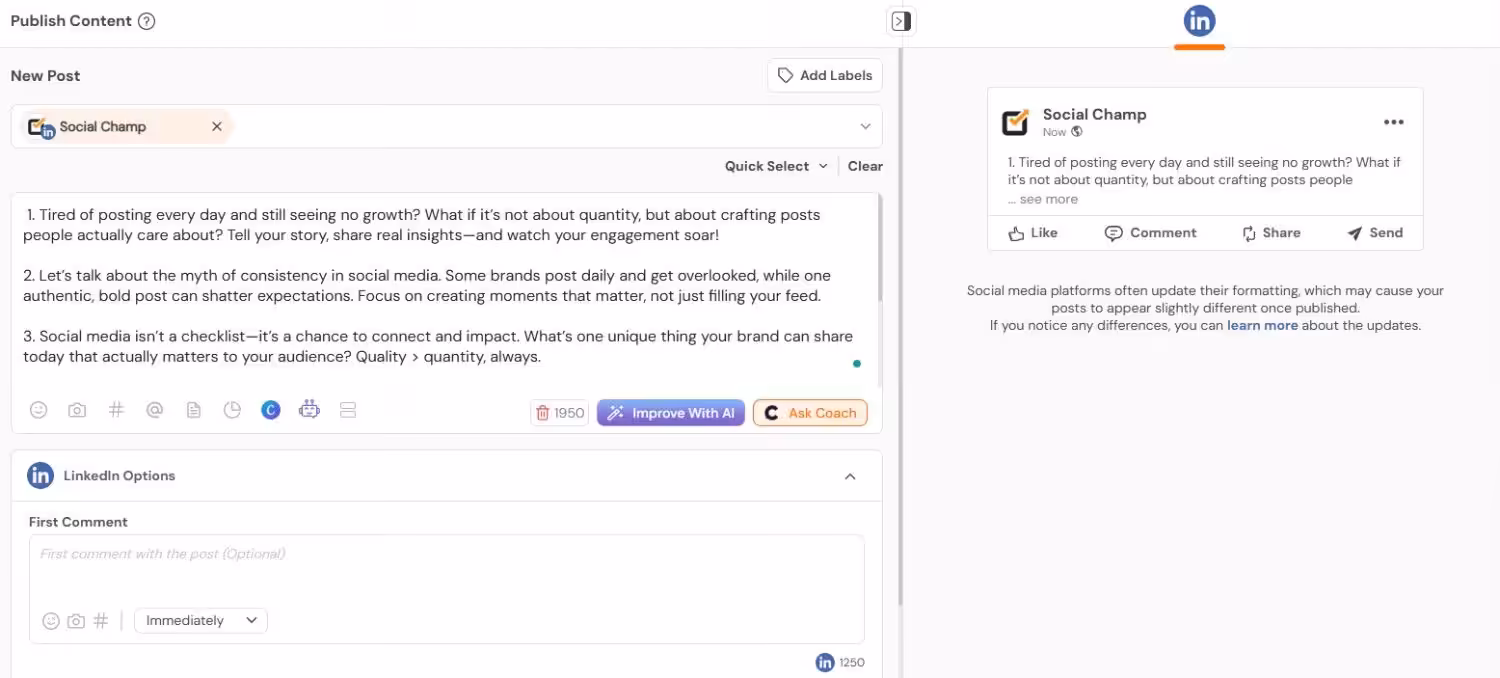
Task: Click the LinkedIn icon beside 1250 counter
Action: coord(825,662)
